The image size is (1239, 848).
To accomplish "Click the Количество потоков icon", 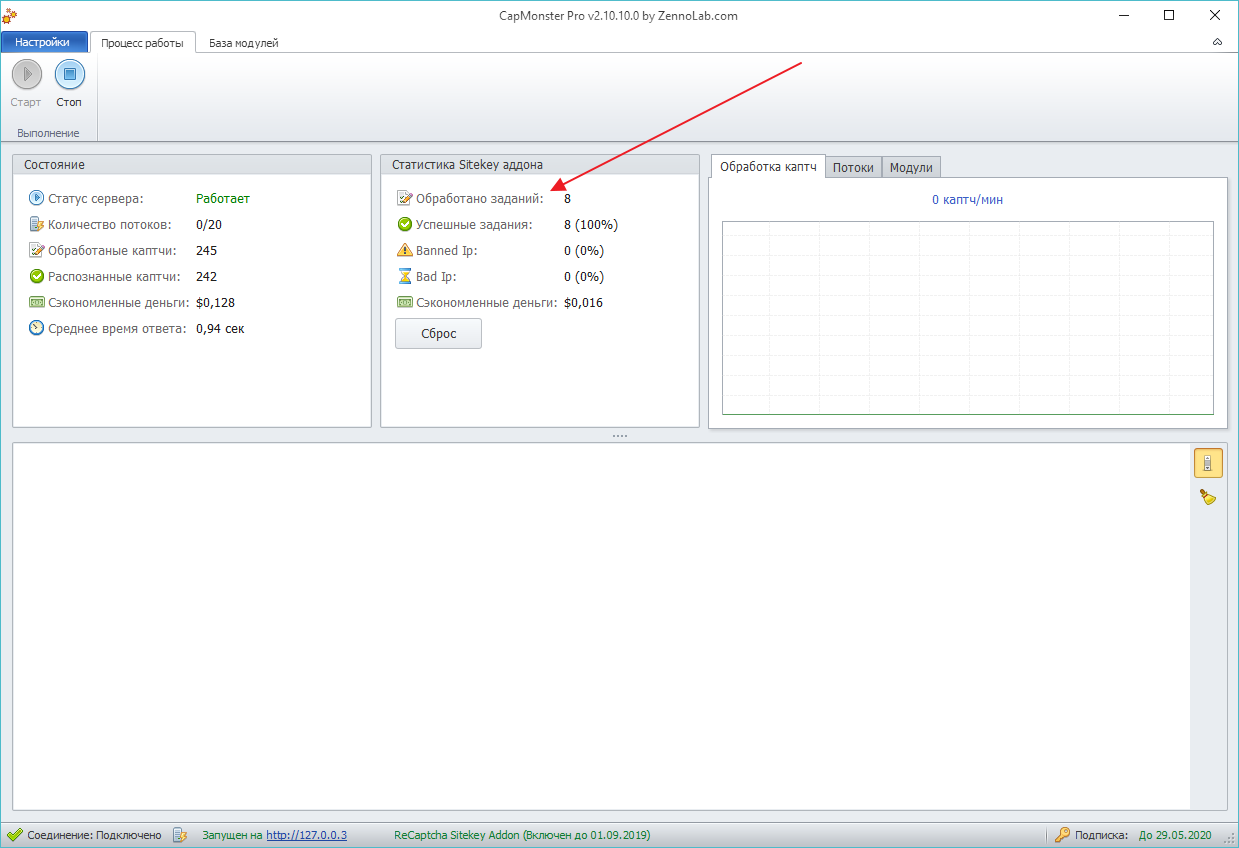I will tap(37, 224).
